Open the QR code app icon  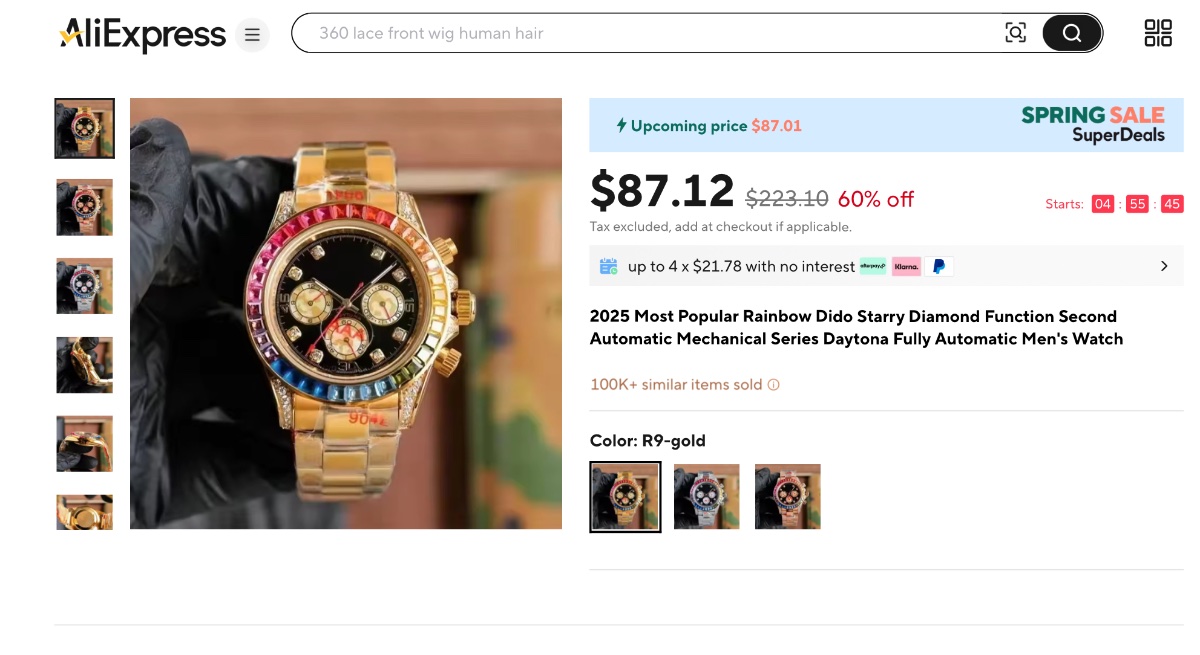(x=1158, y=33)
